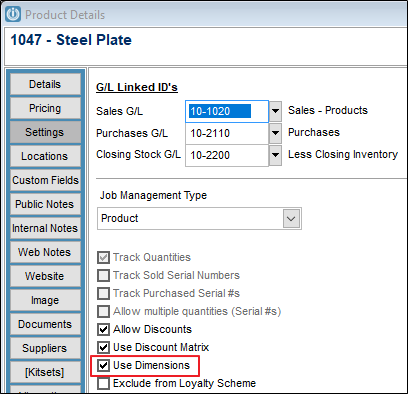Screen dimensions: 408x394
Task: Click the Purchases G/L field 10-2110
Action: 227,133
